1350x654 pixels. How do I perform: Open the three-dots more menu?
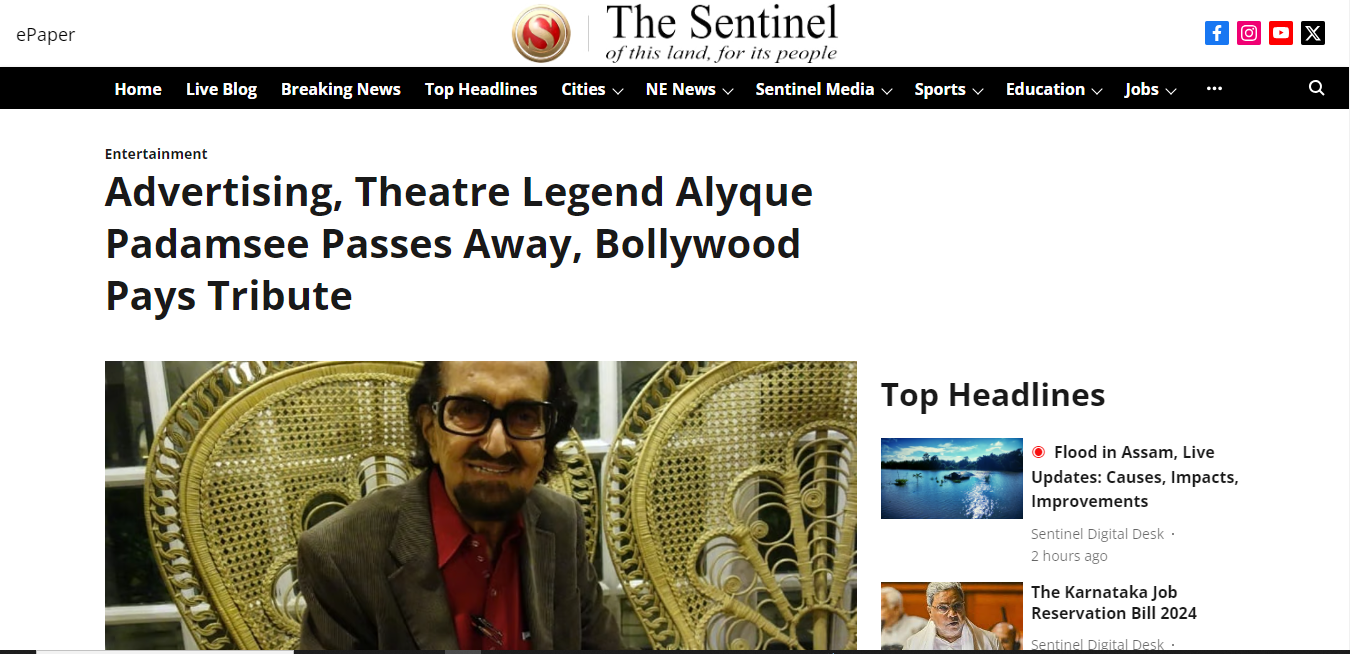pos(1214,88)
